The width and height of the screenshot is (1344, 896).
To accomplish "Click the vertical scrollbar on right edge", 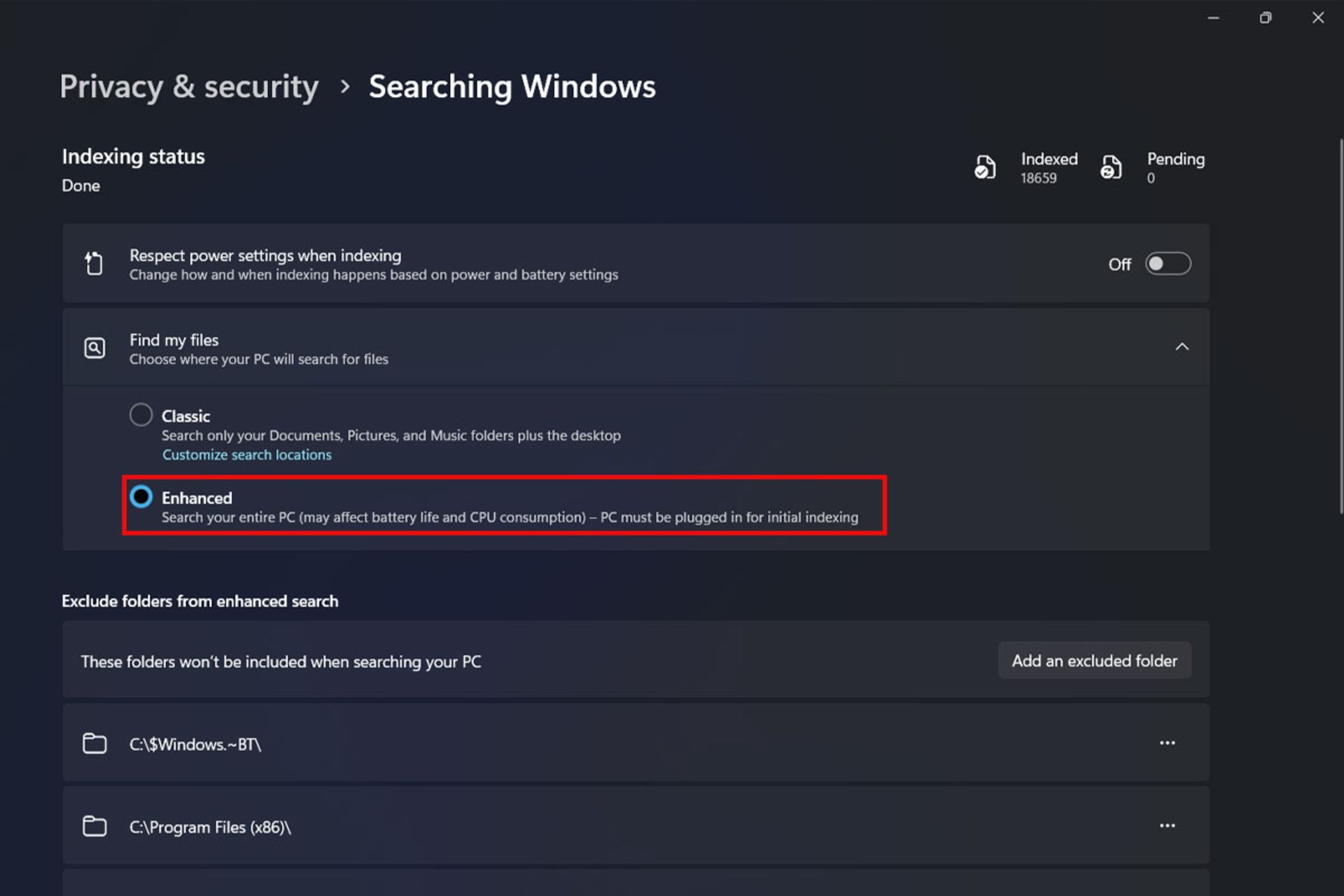I will (x=1340, y=325).
